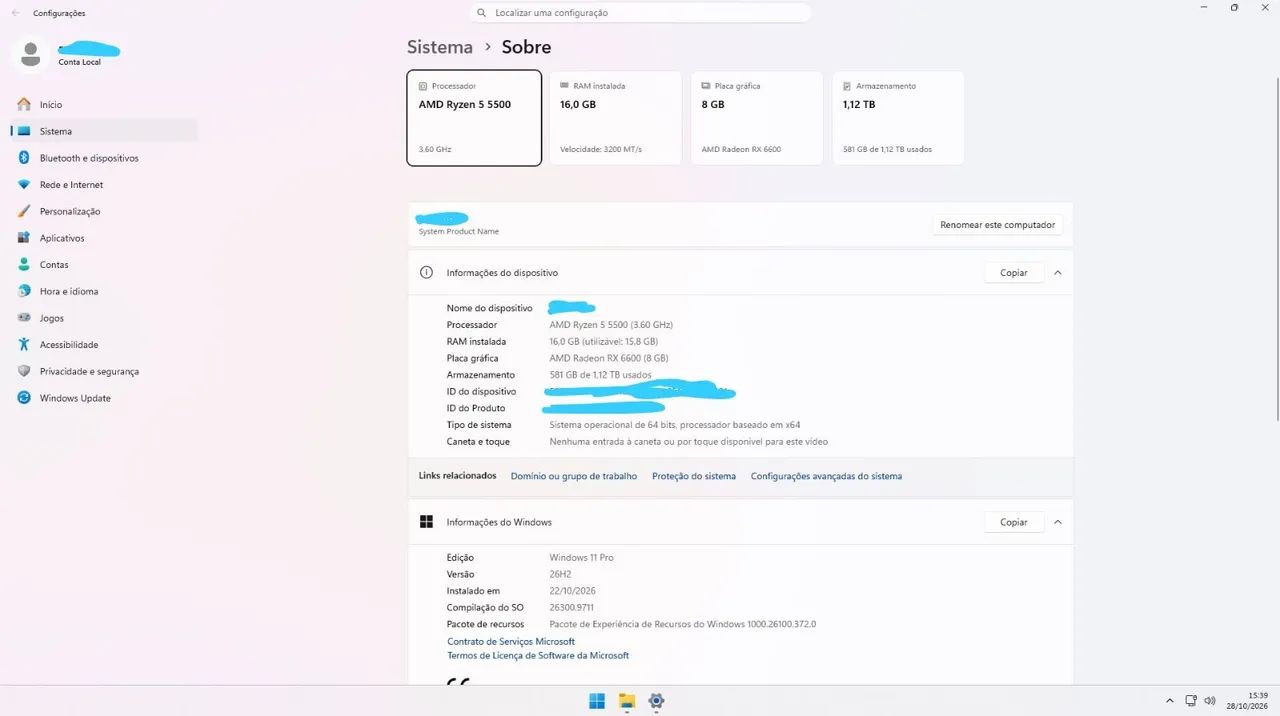Show hidden tray icons chevron

coord(1170,701)
